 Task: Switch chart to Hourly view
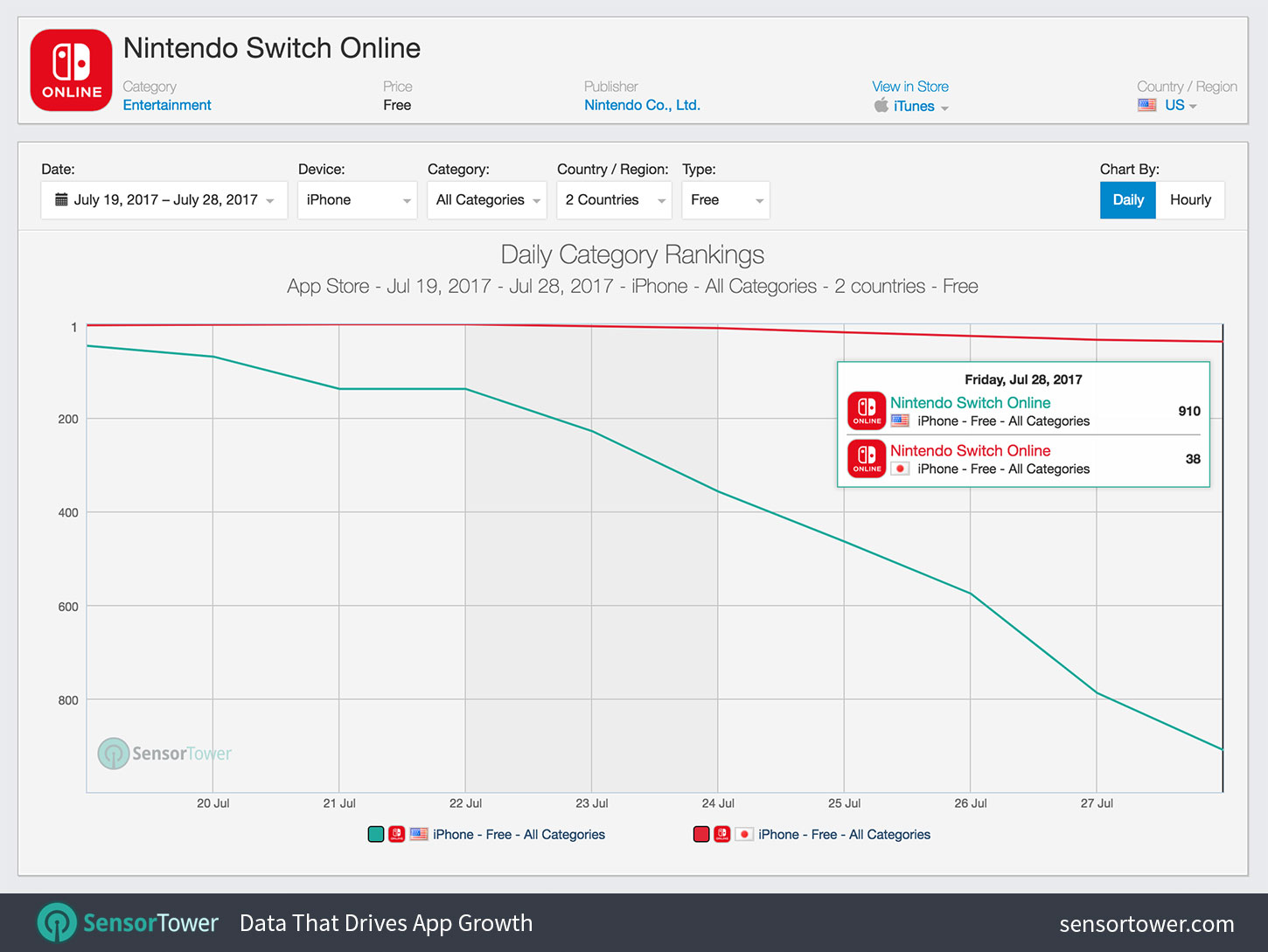pos(1189,200)
